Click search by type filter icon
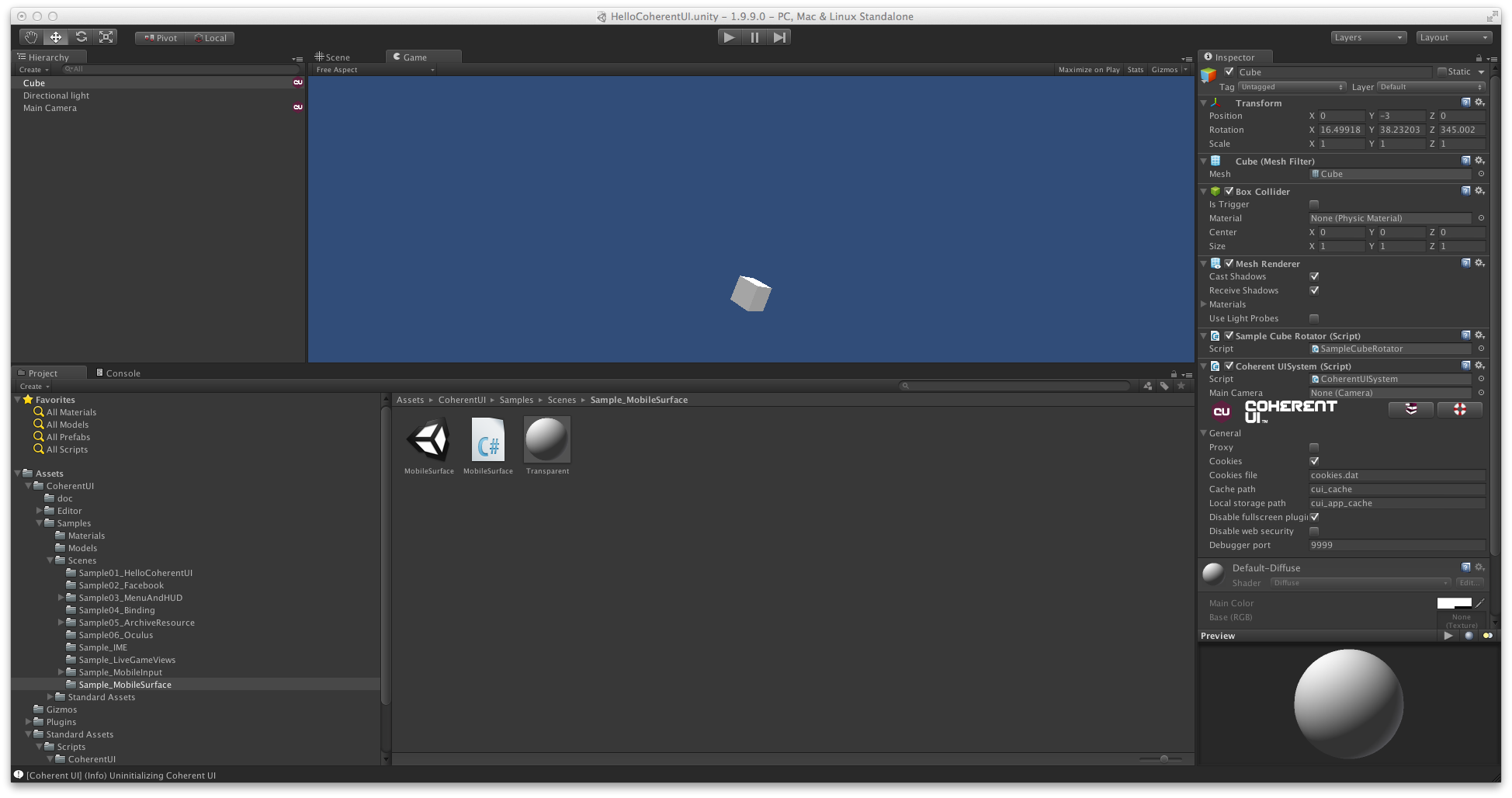 pos(1148,386)
